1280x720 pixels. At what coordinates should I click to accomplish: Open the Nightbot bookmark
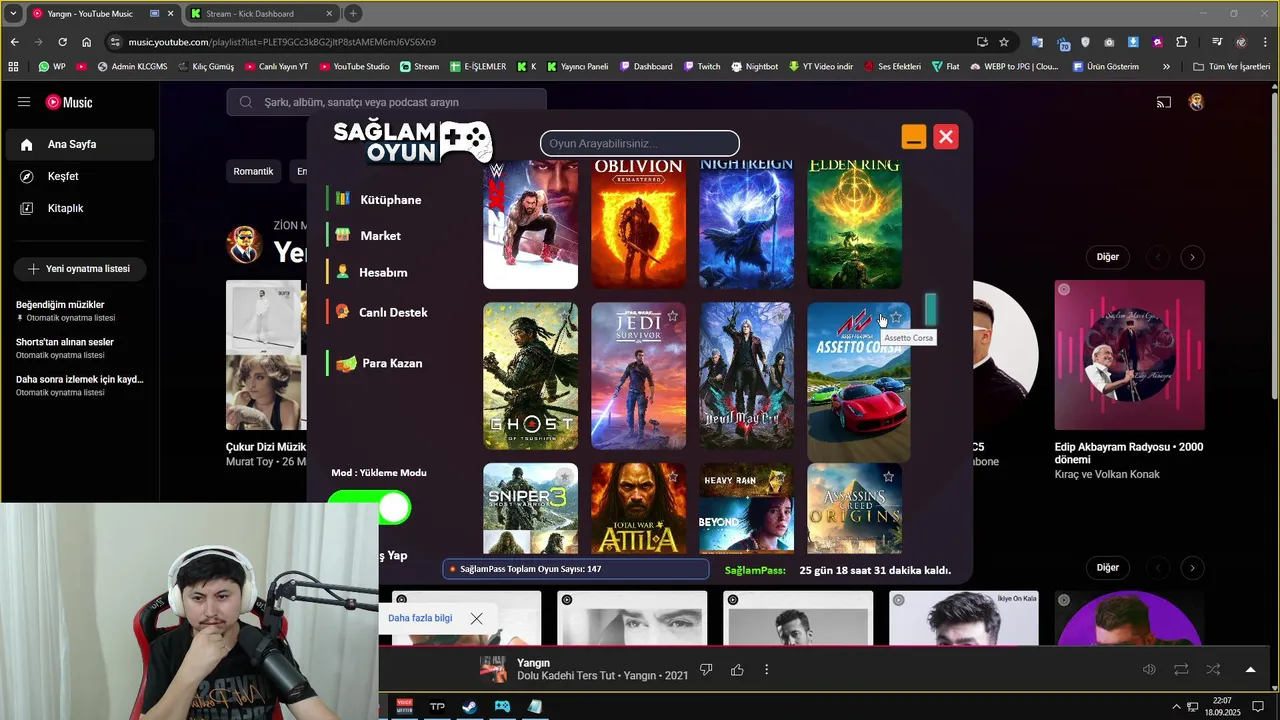coord(754,67)
